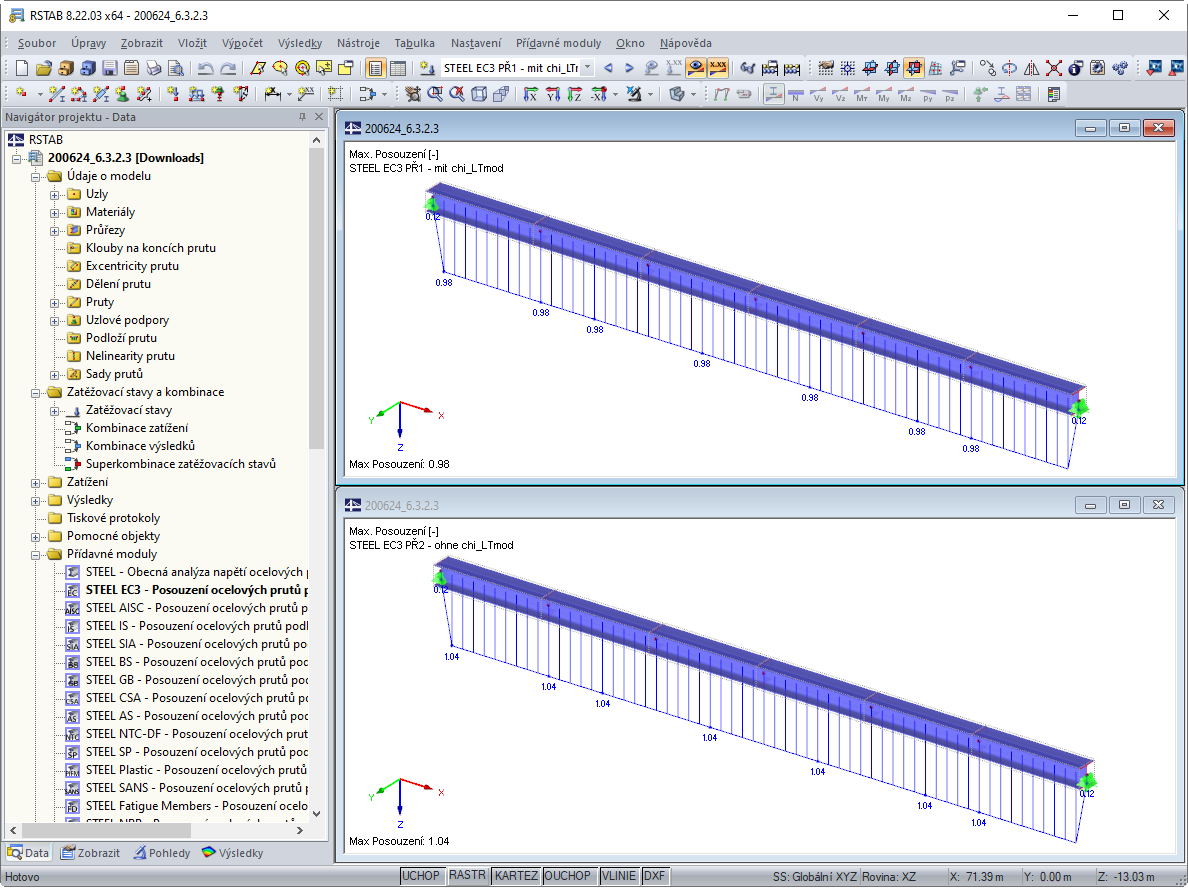
Task: Collapse the Údaje o modelu folder
Action: click(x=36, y=177)
